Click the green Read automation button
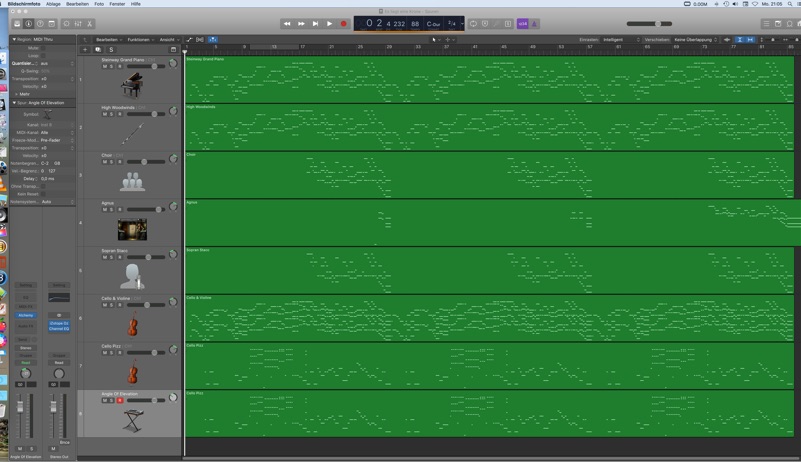801x462 pixels. [x=26, y=362]
